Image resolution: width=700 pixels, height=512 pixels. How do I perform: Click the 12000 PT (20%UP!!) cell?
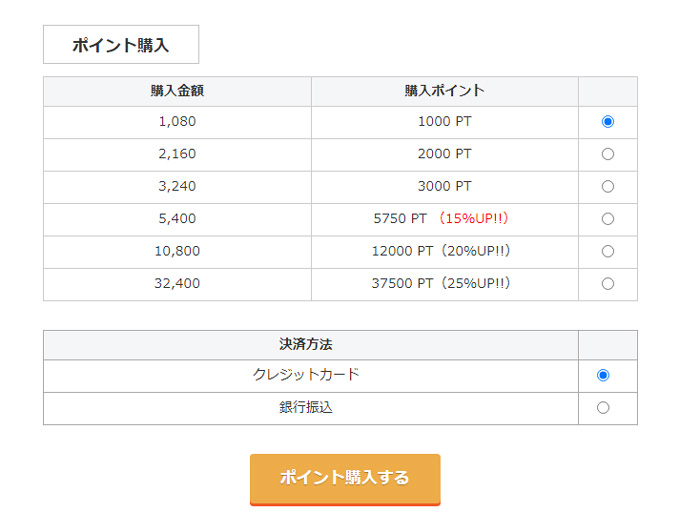click(x=444, y=251)
